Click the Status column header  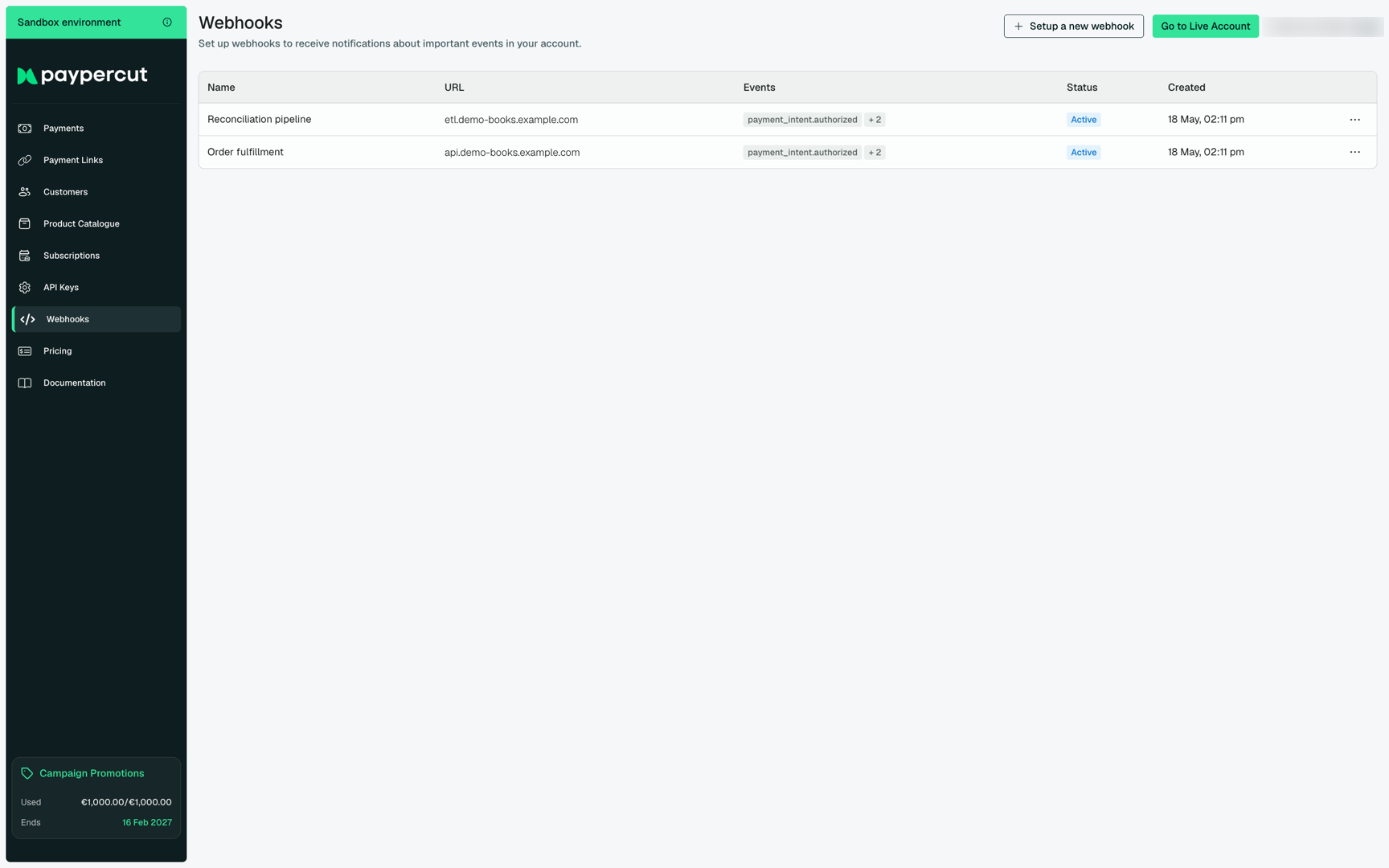pyautogui.click(x=1082, y=88)
